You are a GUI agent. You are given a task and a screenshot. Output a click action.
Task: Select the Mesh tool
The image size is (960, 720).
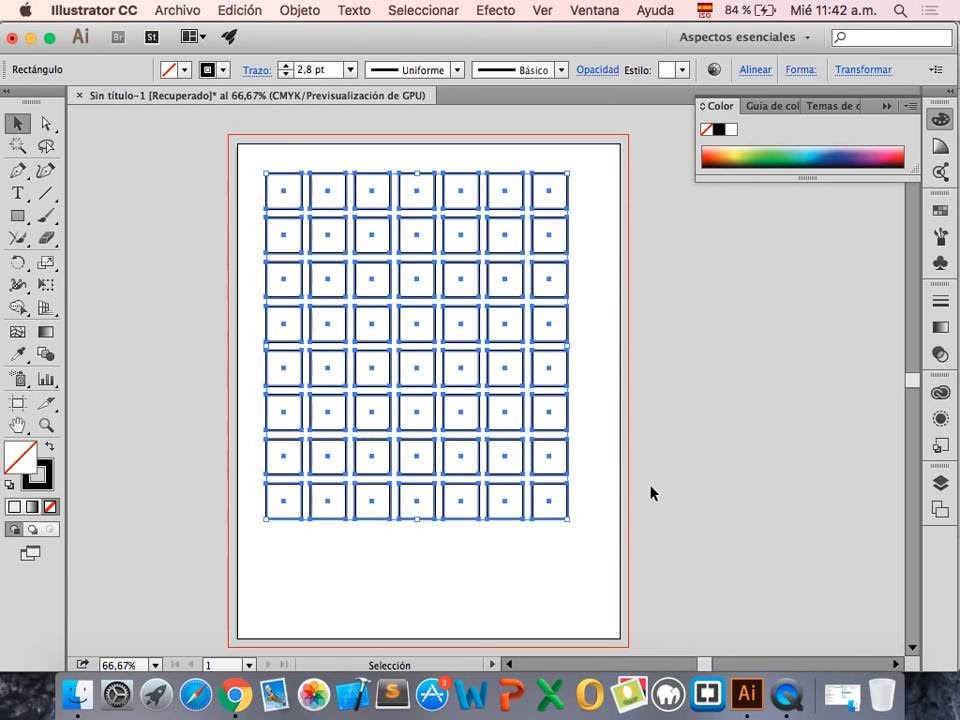[17, 332]
